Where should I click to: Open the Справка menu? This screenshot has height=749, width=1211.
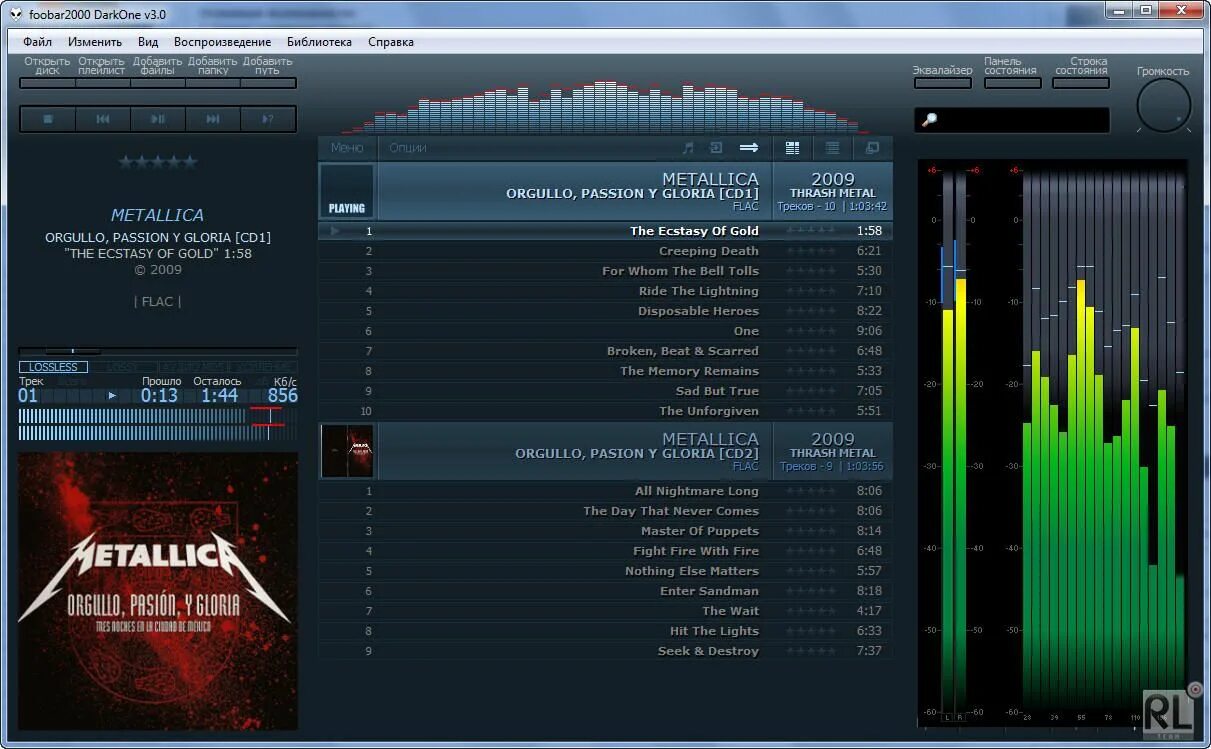click(391, 42)
